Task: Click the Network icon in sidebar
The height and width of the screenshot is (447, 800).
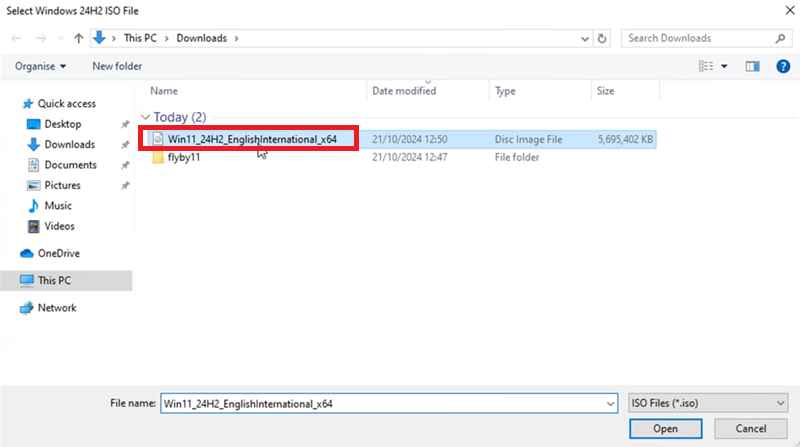Action: [26, 308]
